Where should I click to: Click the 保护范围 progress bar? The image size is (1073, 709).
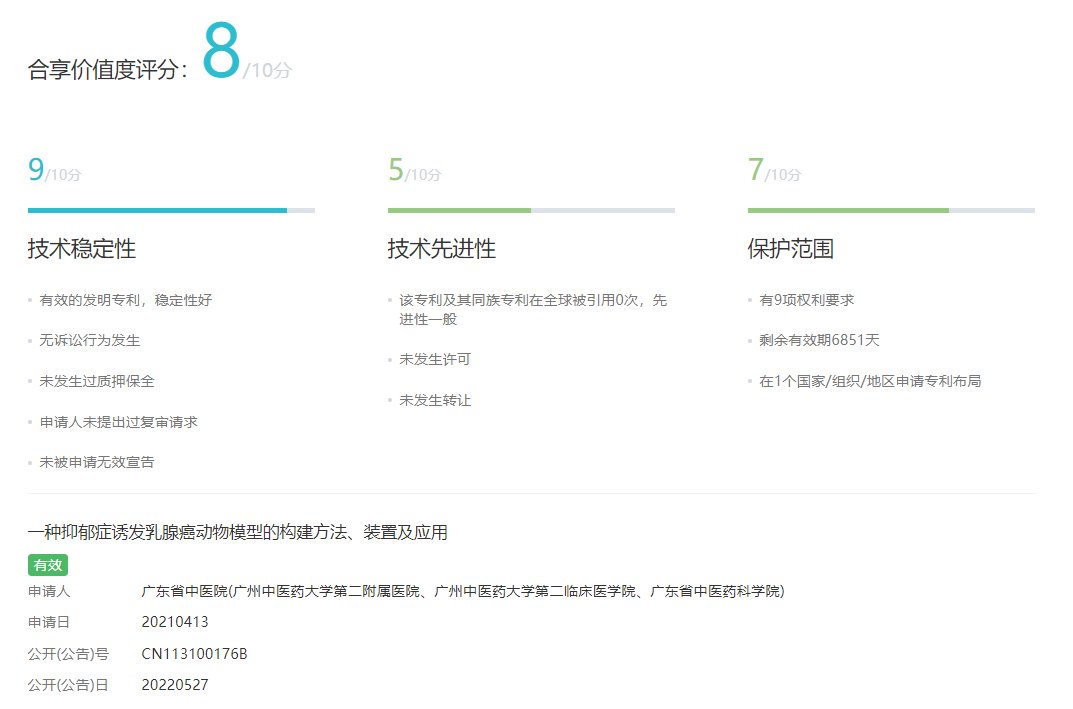coord(848,210)
